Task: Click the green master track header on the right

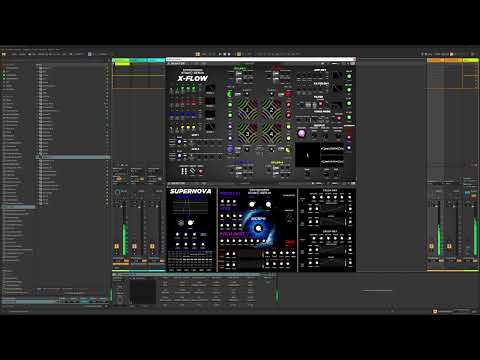Action: [x=470, y=60]
